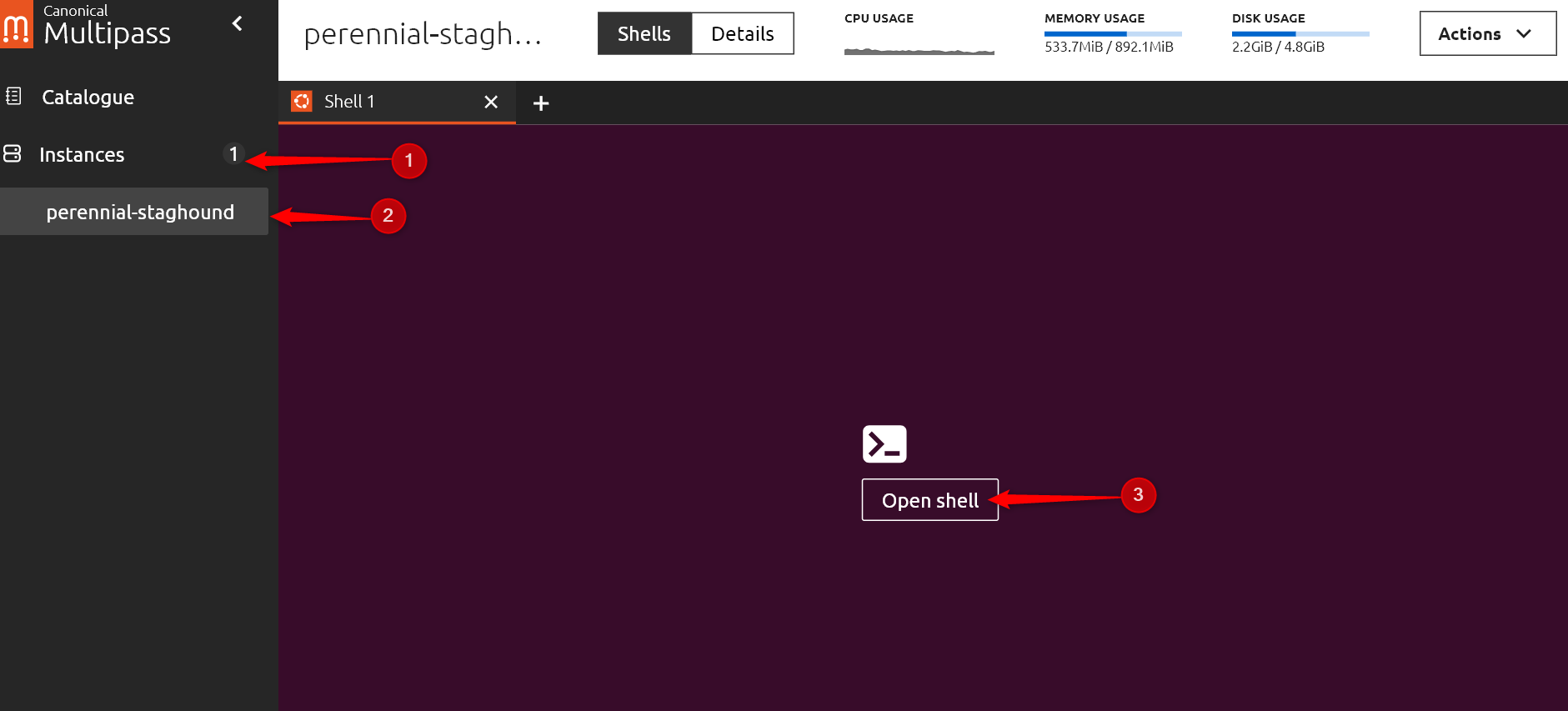Image resolution: width=1568 pixels, height=711 pixels.
Task: Click the 533.7MiB / 892.1MiB memory value
Action: 1109,47
